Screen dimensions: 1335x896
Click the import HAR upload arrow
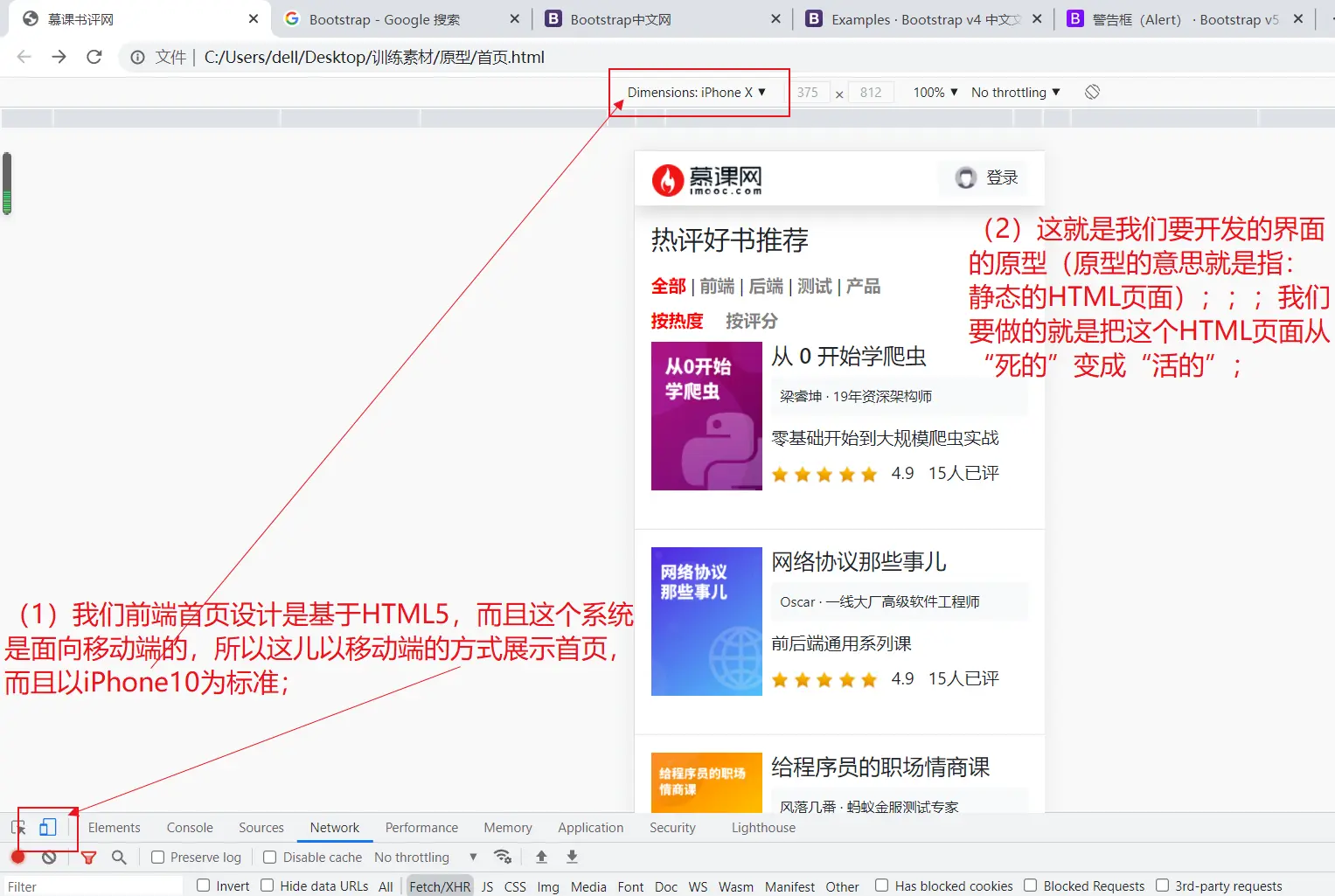(x=541, y=857)
